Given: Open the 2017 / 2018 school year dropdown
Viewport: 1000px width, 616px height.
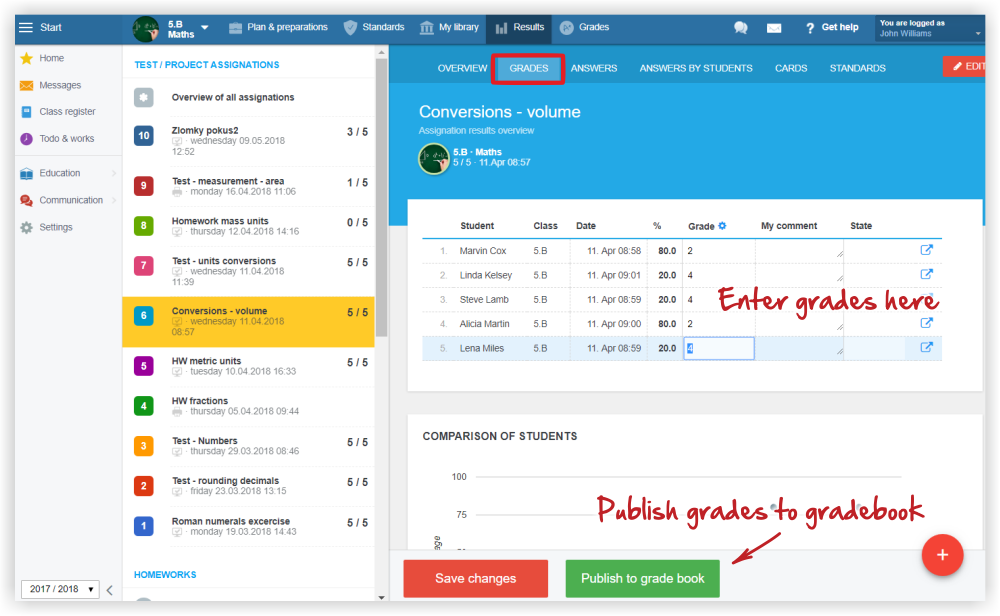Looking at the screenshot, I should (59, 589).
